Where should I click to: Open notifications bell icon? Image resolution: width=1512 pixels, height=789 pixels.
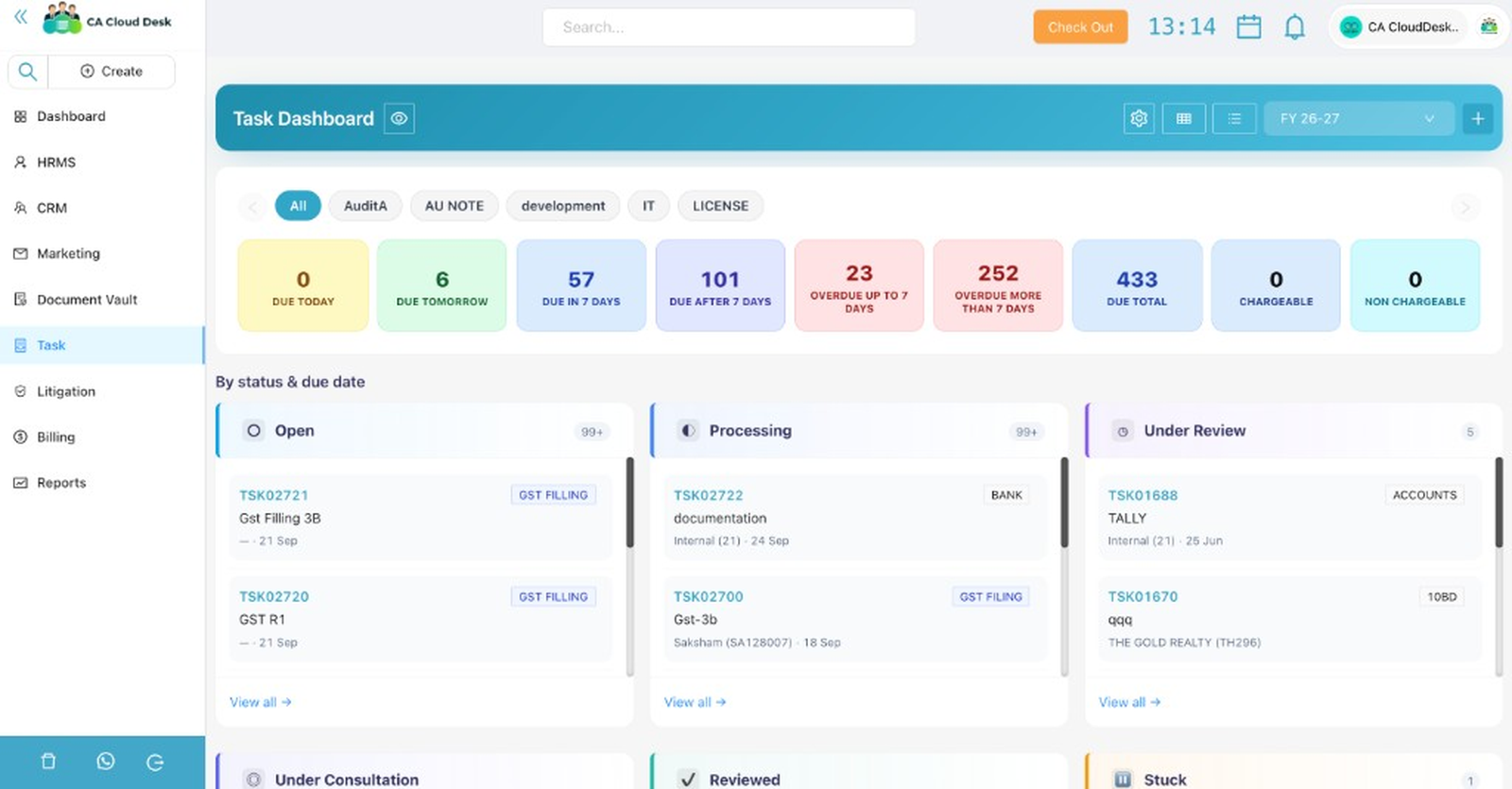(x=1294, y=26)
